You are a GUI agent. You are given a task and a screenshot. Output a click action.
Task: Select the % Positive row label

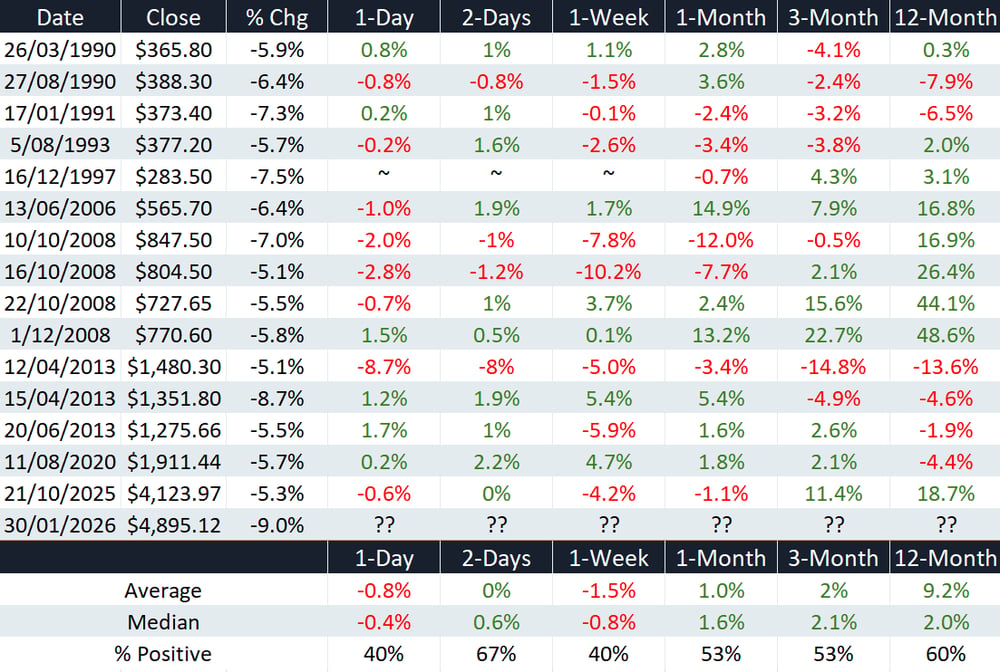point(163,654)
